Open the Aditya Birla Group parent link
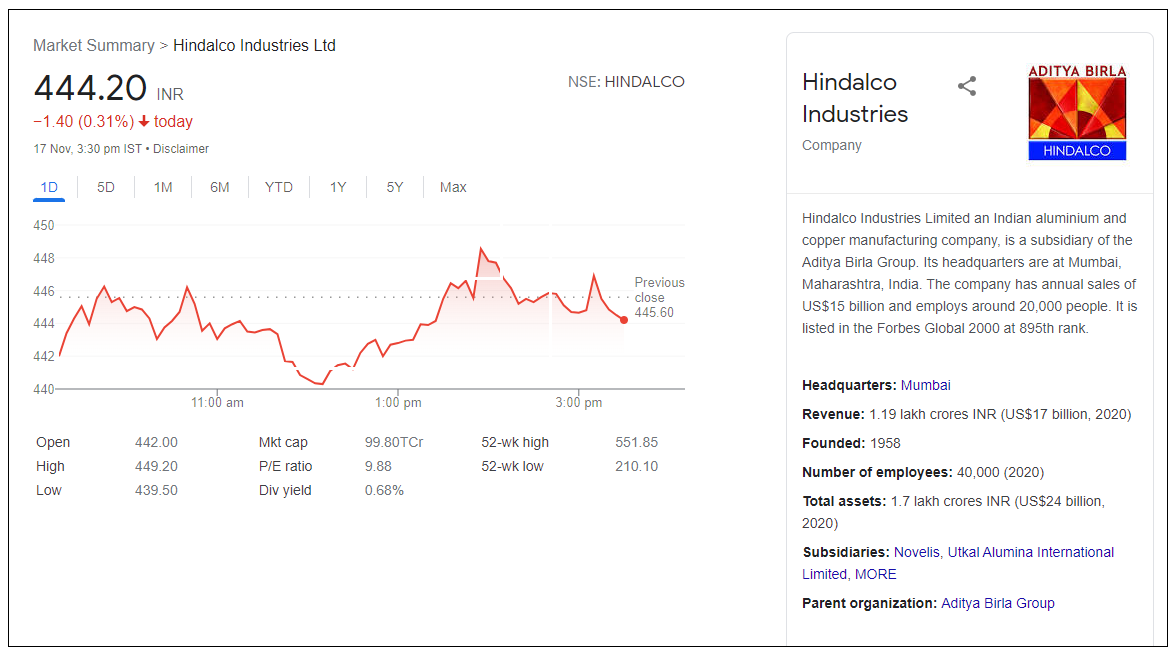 click(x=997, y=603)
